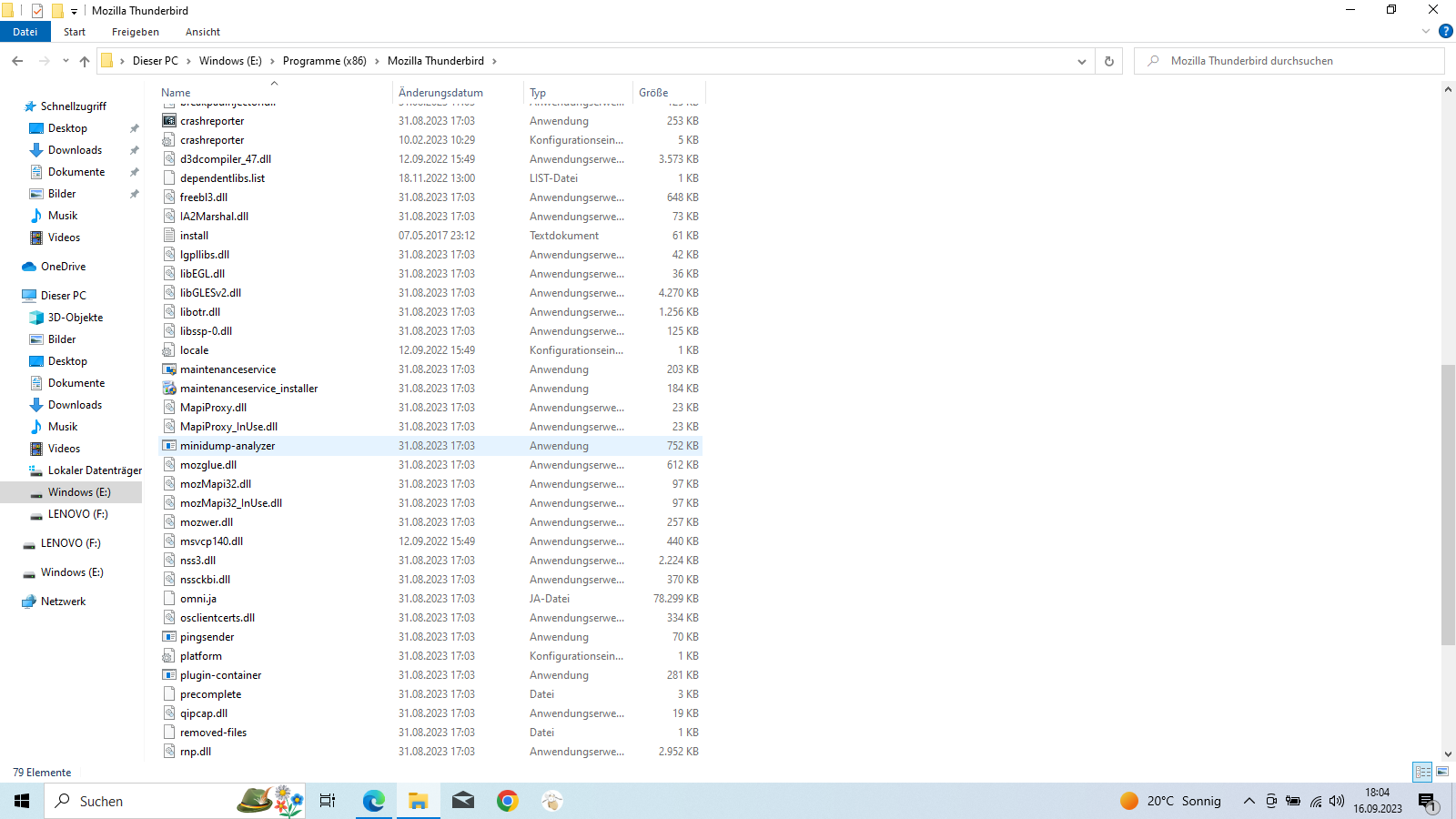The width and height of the screenshot is (1456, 819).
Task: Select the file d3dcompiler_47.dll
Action: point(226,159)
